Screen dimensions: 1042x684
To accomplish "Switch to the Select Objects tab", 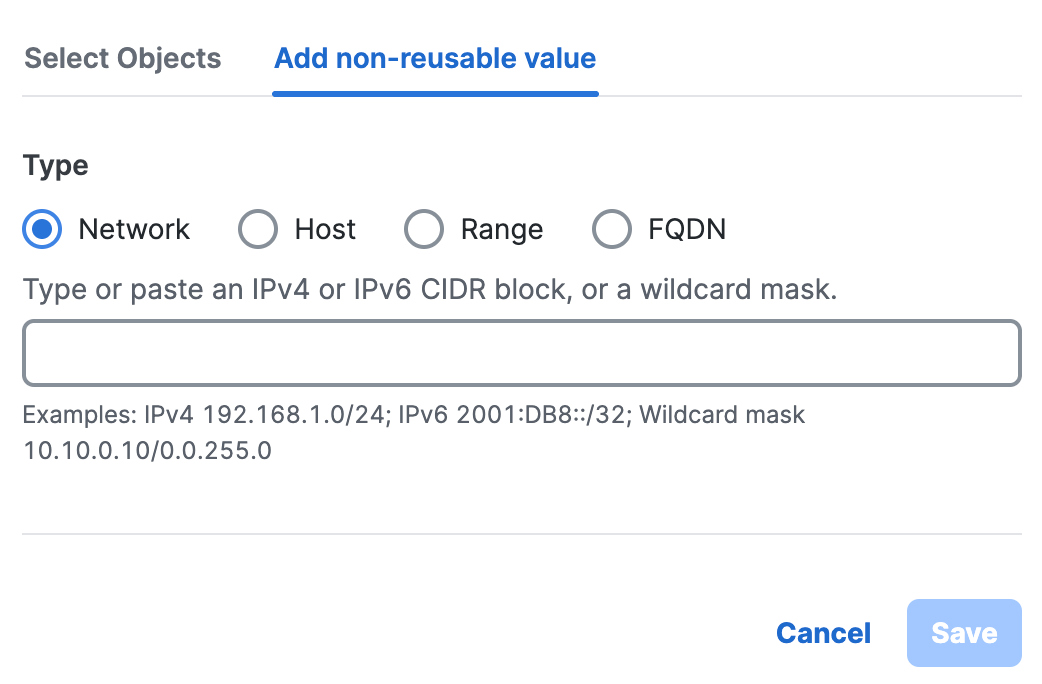I will click(x=123, y=58).
